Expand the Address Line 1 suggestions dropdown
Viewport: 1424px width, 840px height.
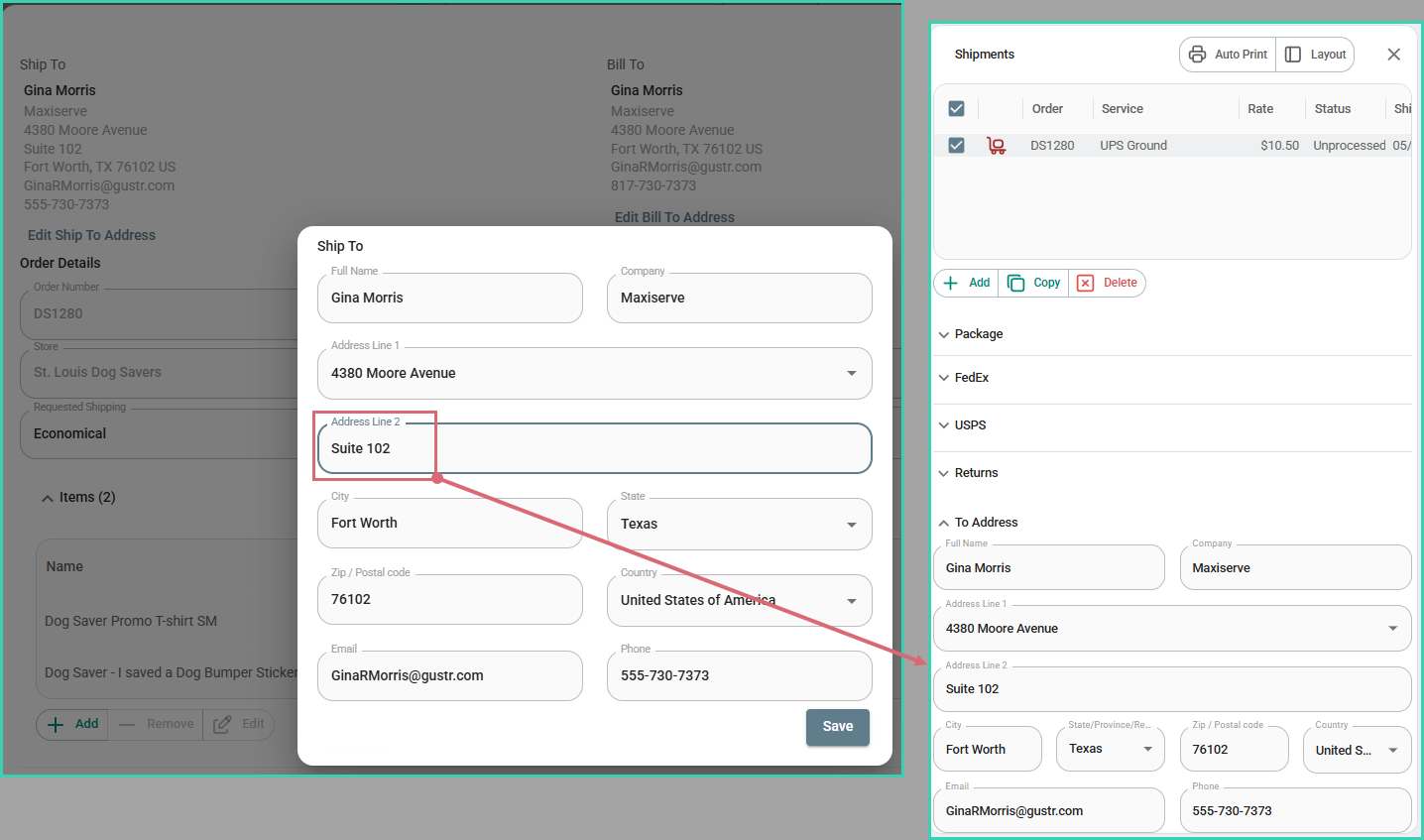(851, 373)
